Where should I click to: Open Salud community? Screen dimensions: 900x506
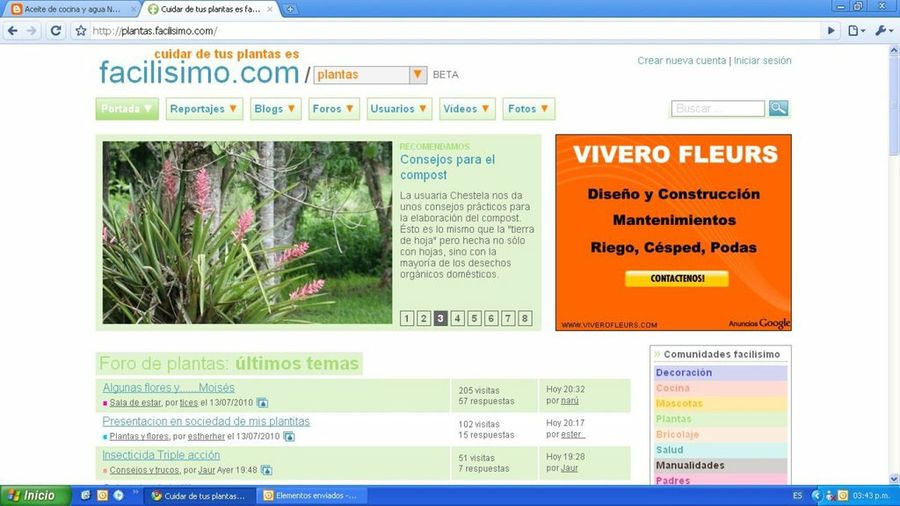pos(720,450)
